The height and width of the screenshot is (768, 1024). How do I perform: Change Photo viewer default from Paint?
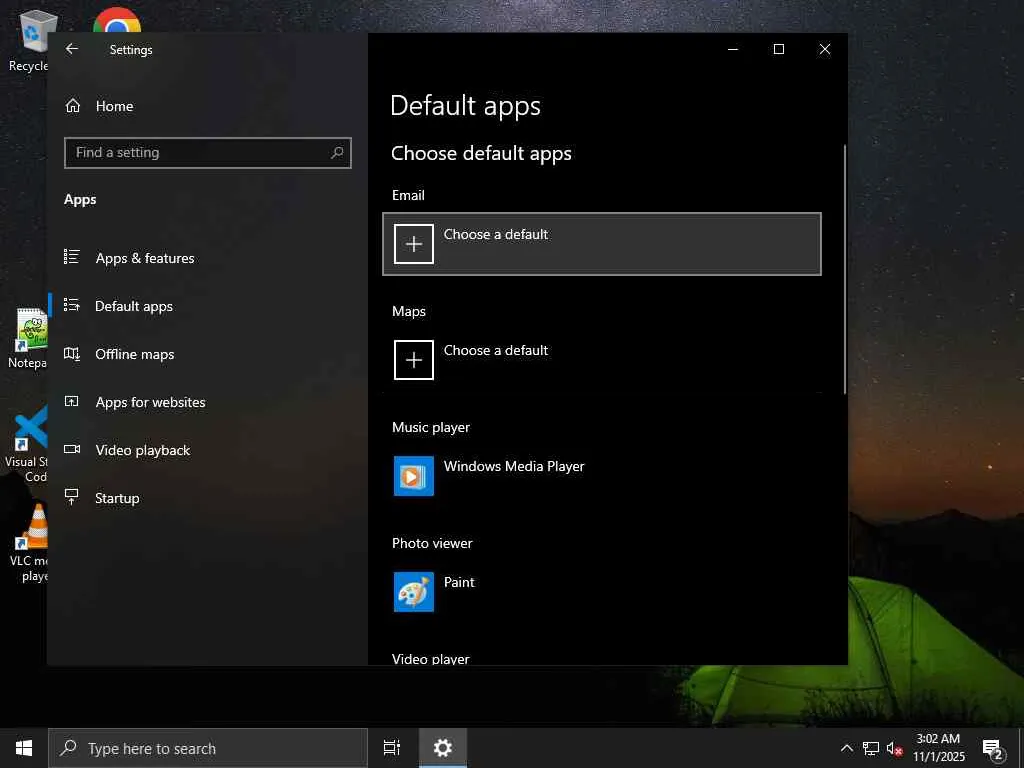[601, 592]
